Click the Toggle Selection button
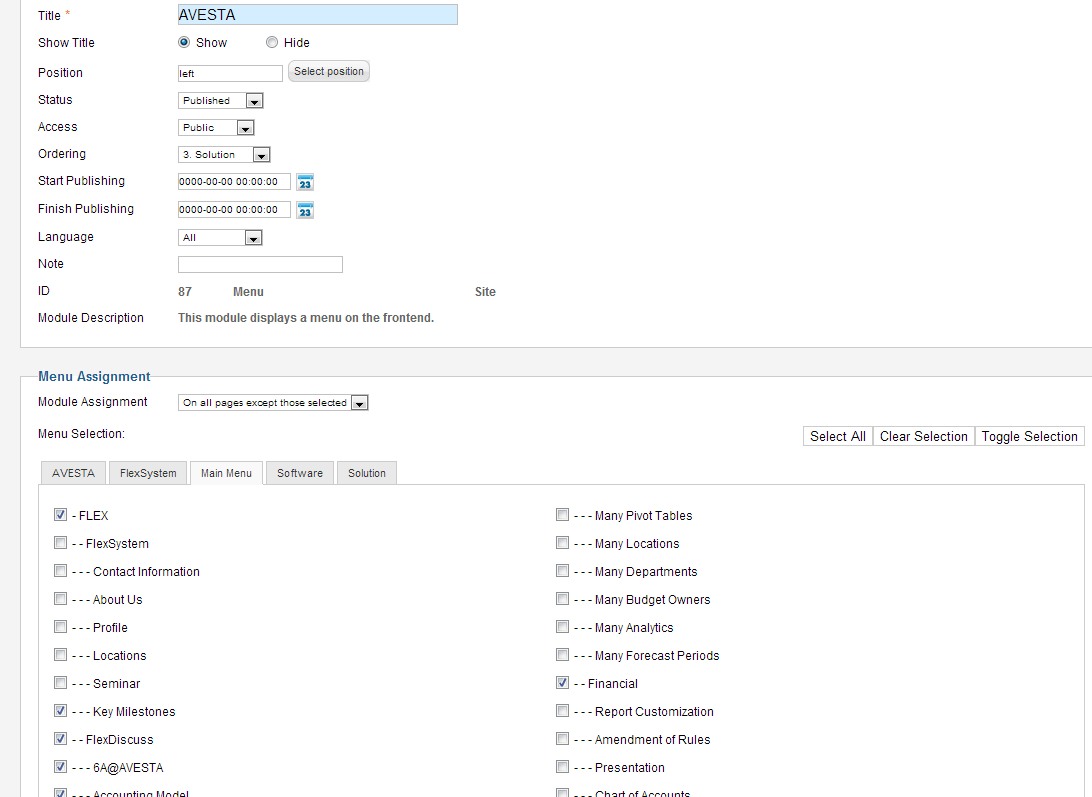1092x797 pixels. (1029, 436)
